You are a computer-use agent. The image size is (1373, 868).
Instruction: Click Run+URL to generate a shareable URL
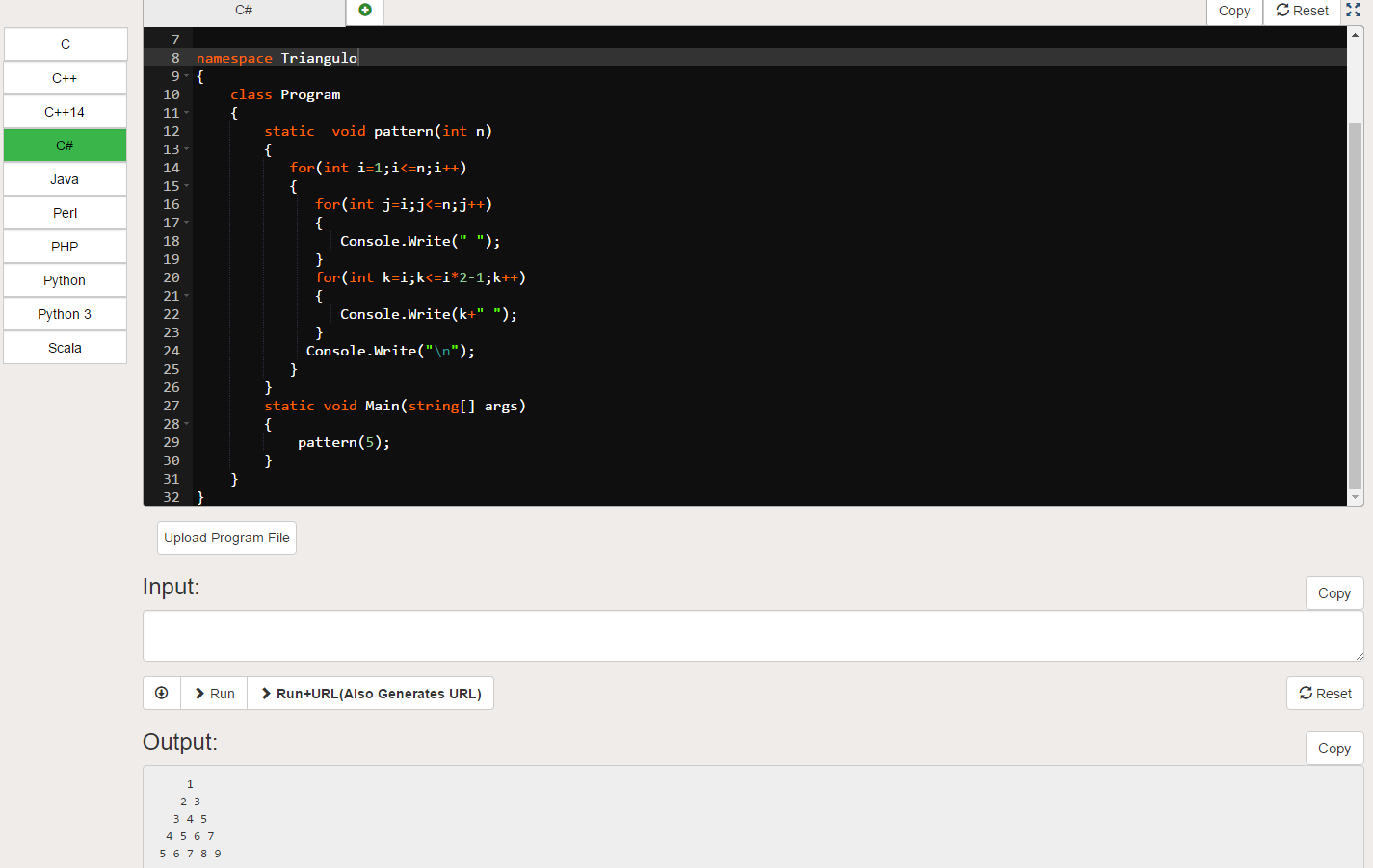point(371,693)
